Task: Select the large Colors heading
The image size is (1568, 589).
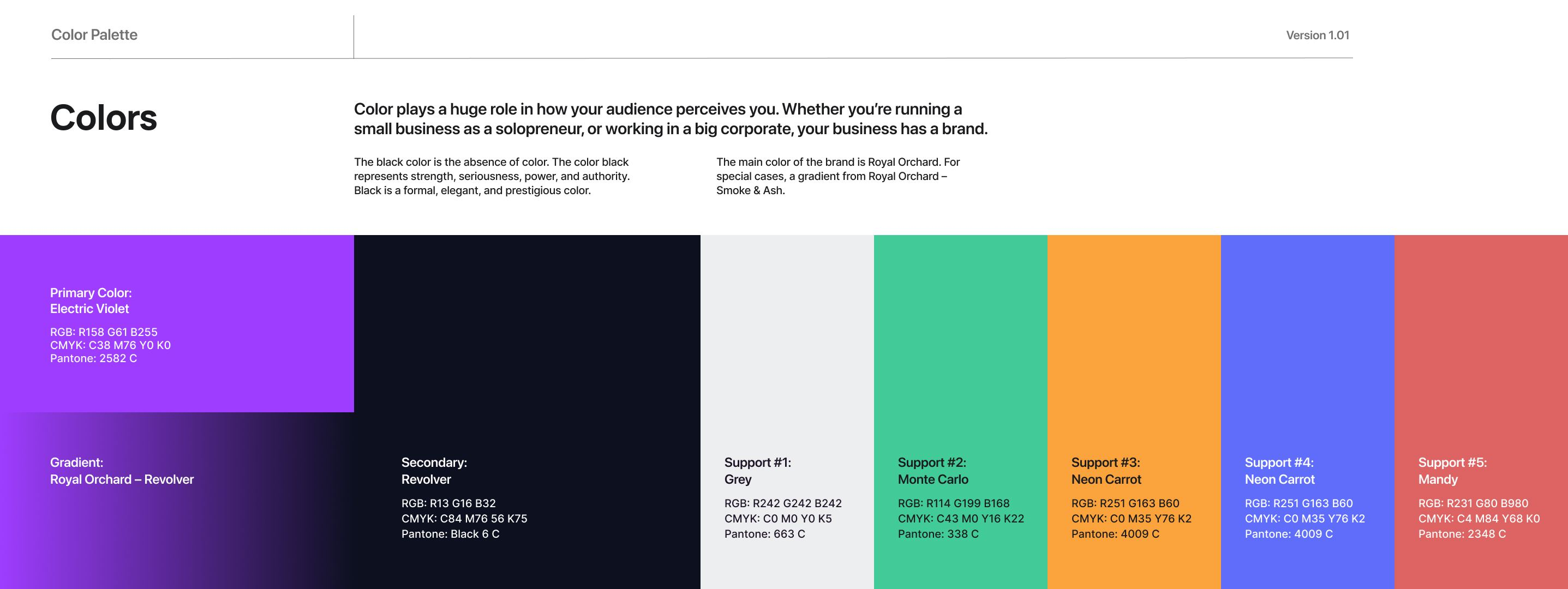Action: (104, 117)
